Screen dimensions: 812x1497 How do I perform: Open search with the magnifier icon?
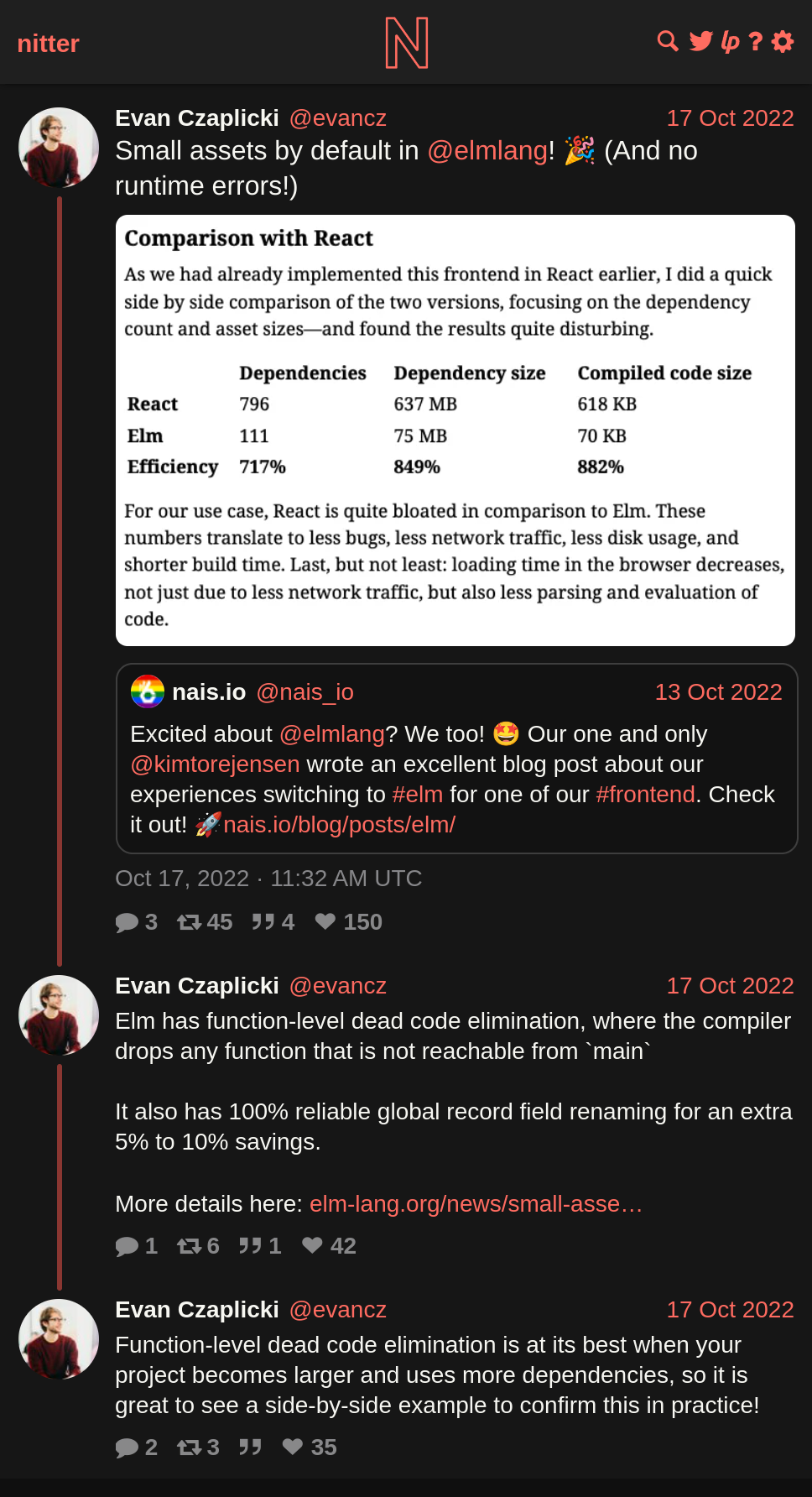(668, 41)
